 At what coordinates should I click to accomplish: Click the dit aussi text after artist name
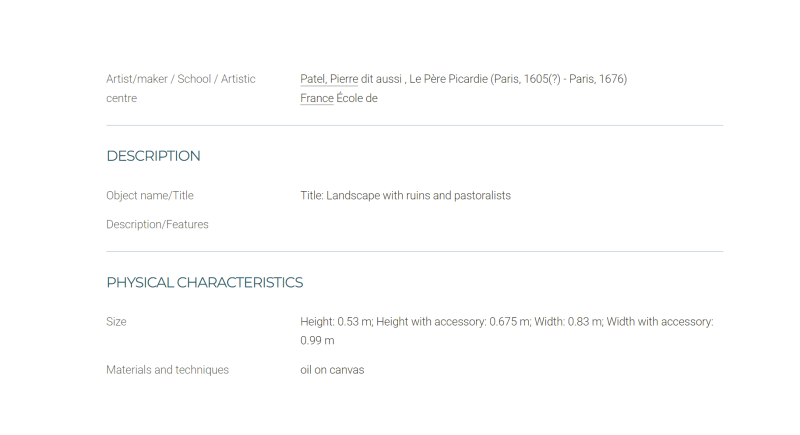[381, 79]
